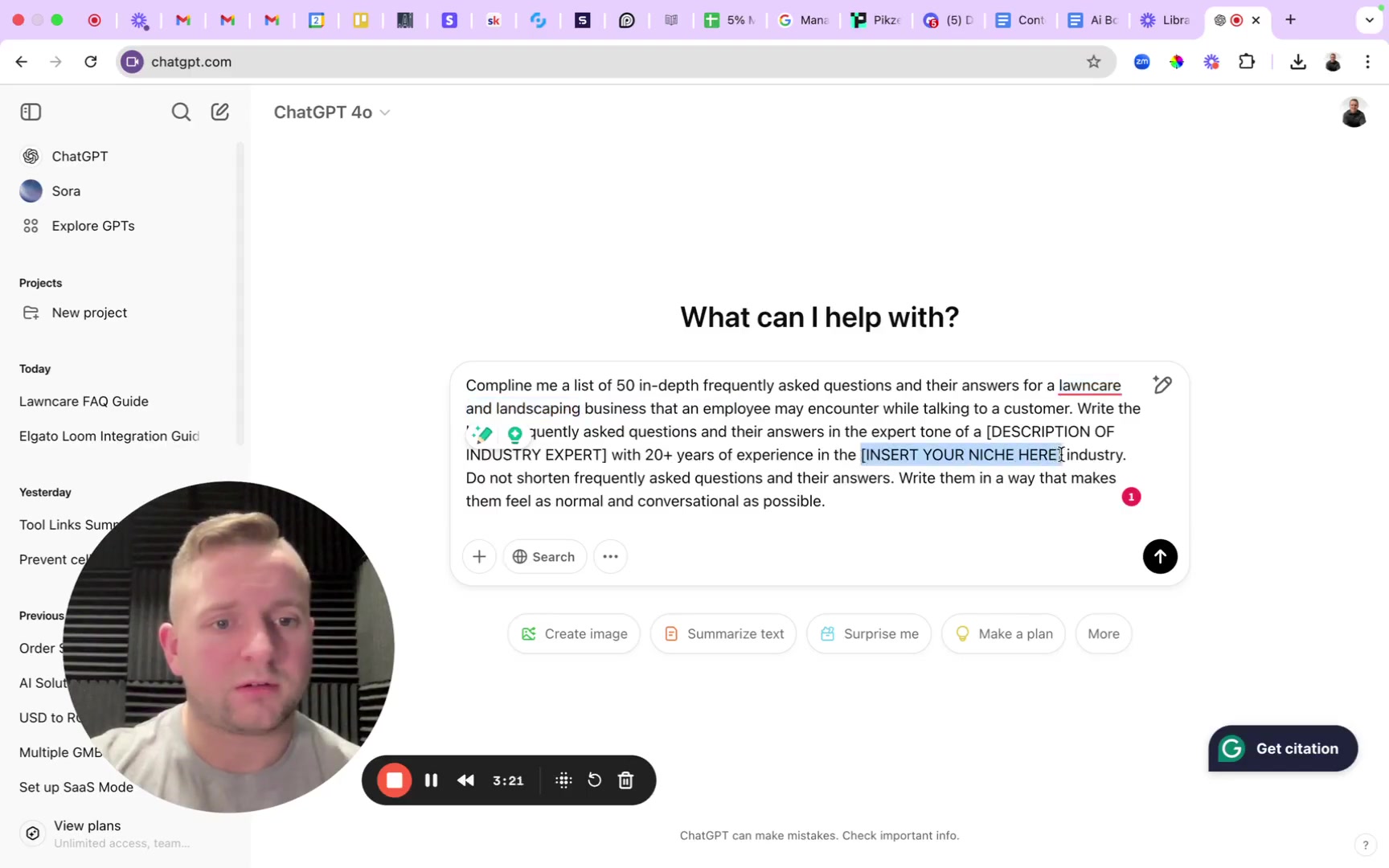Click the Grammarly green icon in prompt

click(x=515, y=434)
